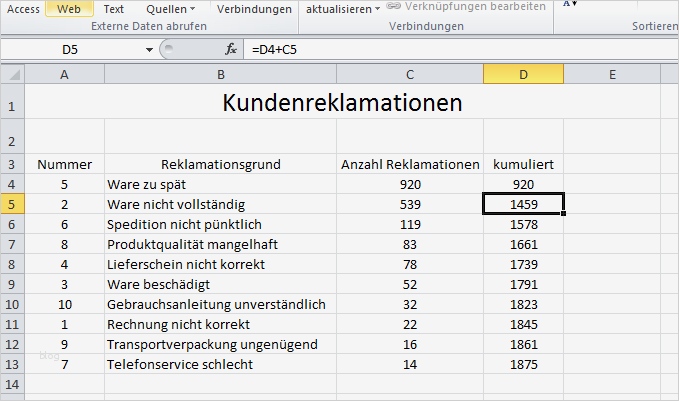679x401 pixels.
Task: Click the count cell 83
Action: click(410, 244)
